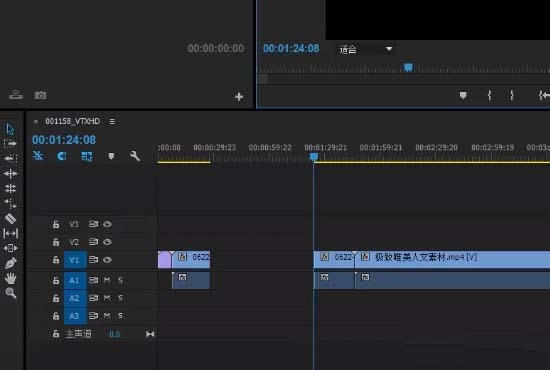Toggle lock on track A1
Viewport: 550px width, 370px height.
click(x=56, y=280)
